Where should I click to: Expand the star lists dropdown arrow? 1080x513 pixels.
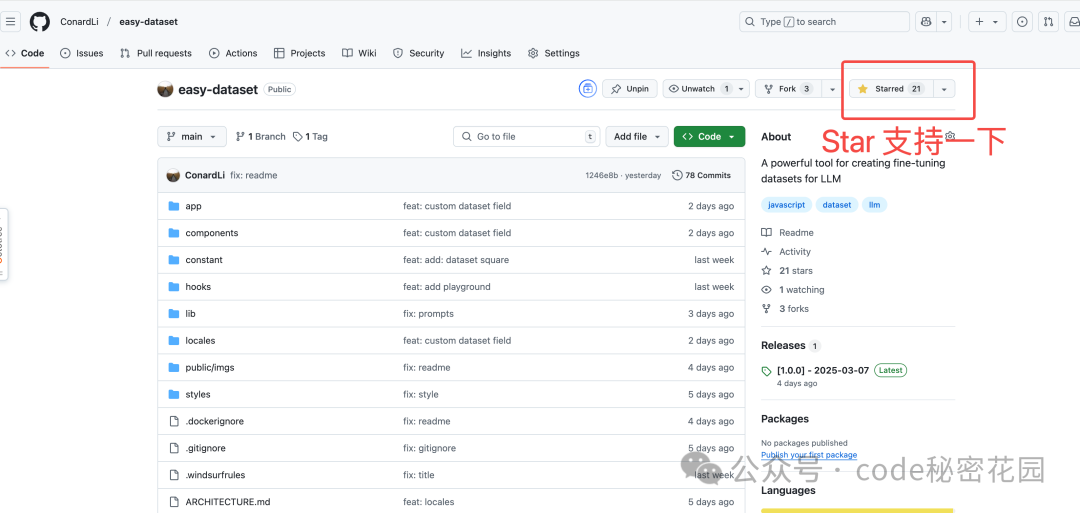coord(944,89)
